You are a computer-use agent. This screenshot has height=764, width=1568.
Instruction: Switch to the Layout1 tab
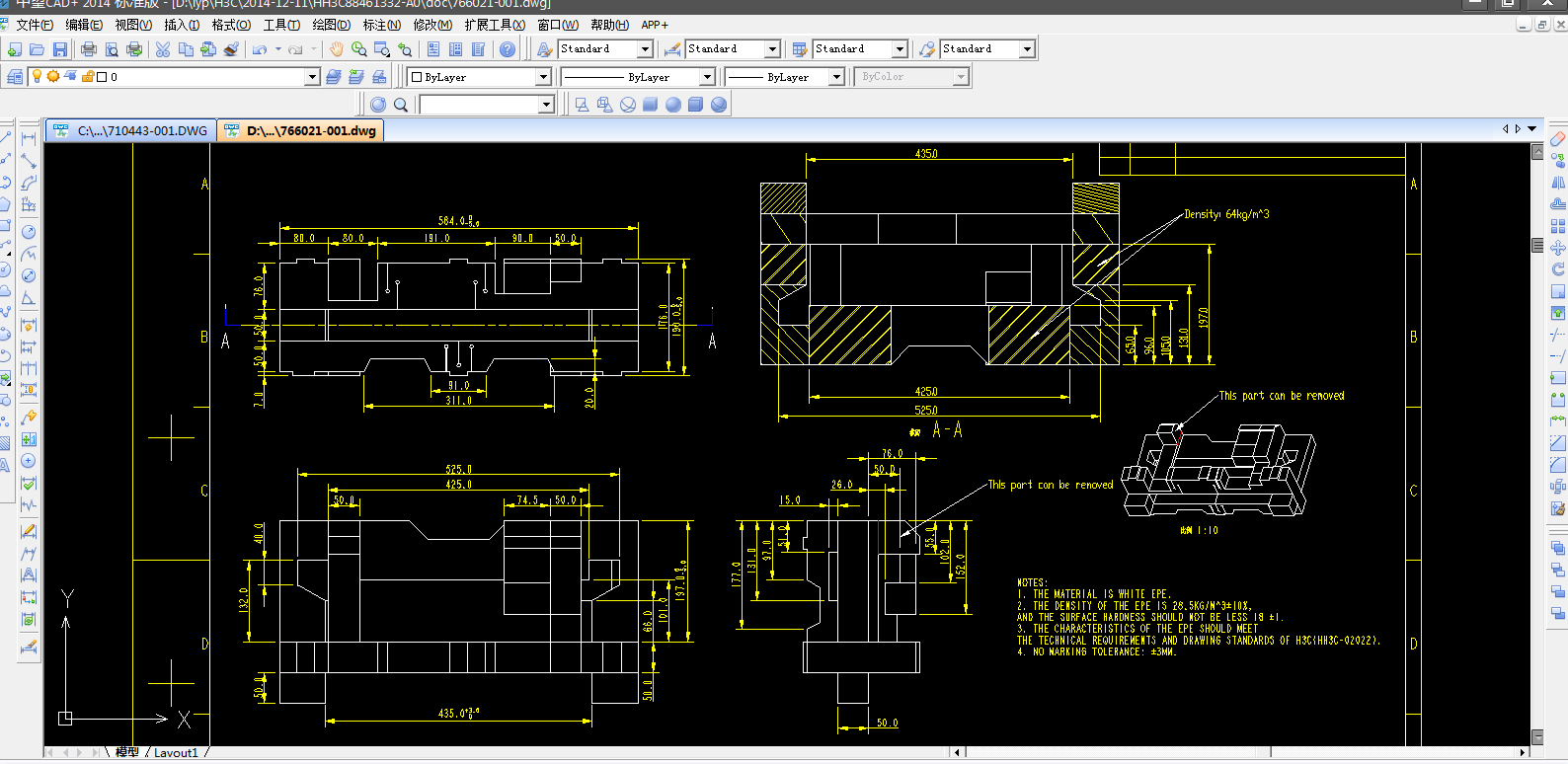[176, 753]
